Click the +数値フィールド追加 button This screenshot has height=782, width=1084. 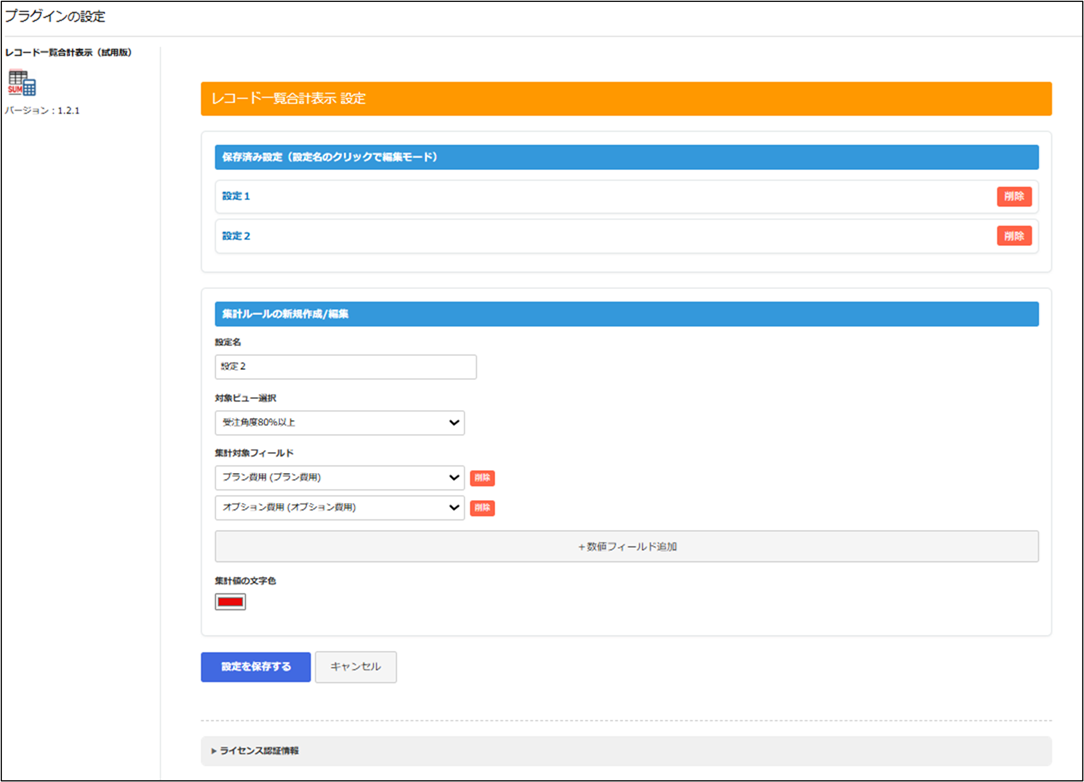click(626, 547)
